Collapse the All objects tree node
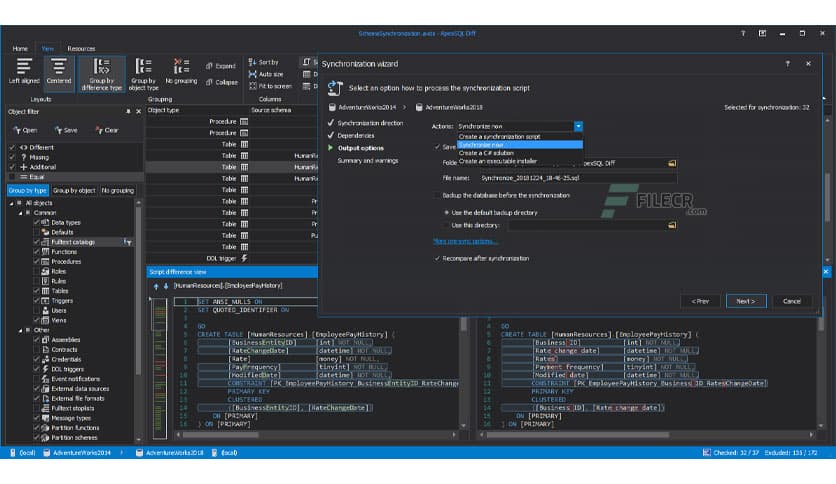836x484 pixels. pyautogui.click(x=12, y=203)
